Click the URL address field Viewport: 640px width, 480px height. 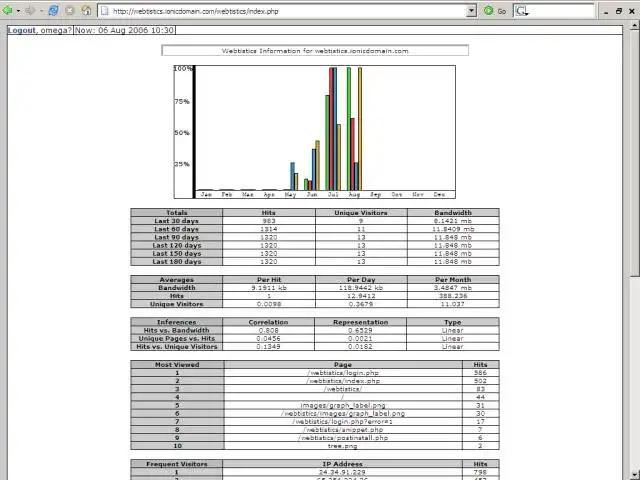(287, 11)
